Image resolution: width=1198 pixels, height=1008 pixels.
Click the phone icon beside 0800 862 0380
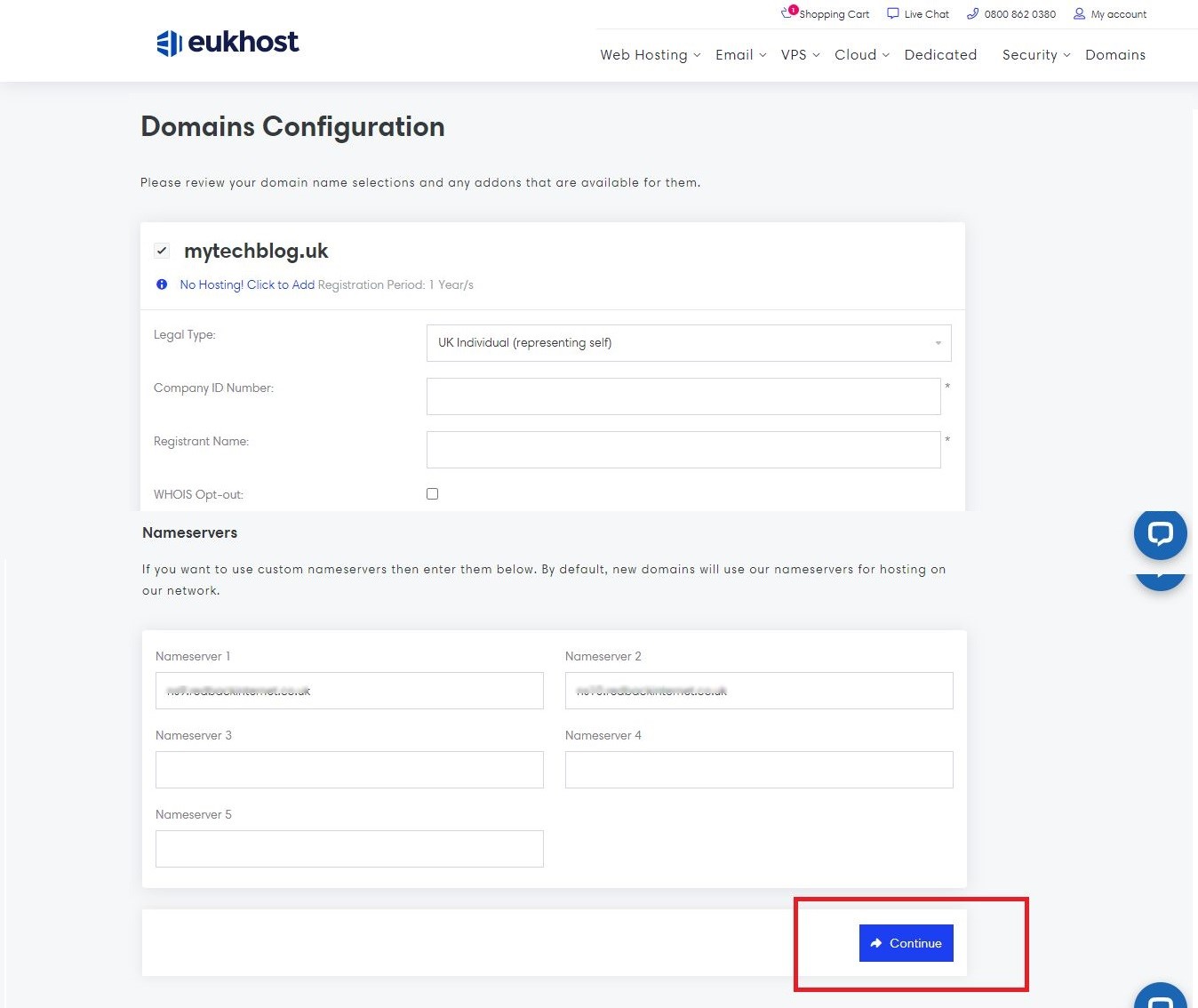click(971, 13)
